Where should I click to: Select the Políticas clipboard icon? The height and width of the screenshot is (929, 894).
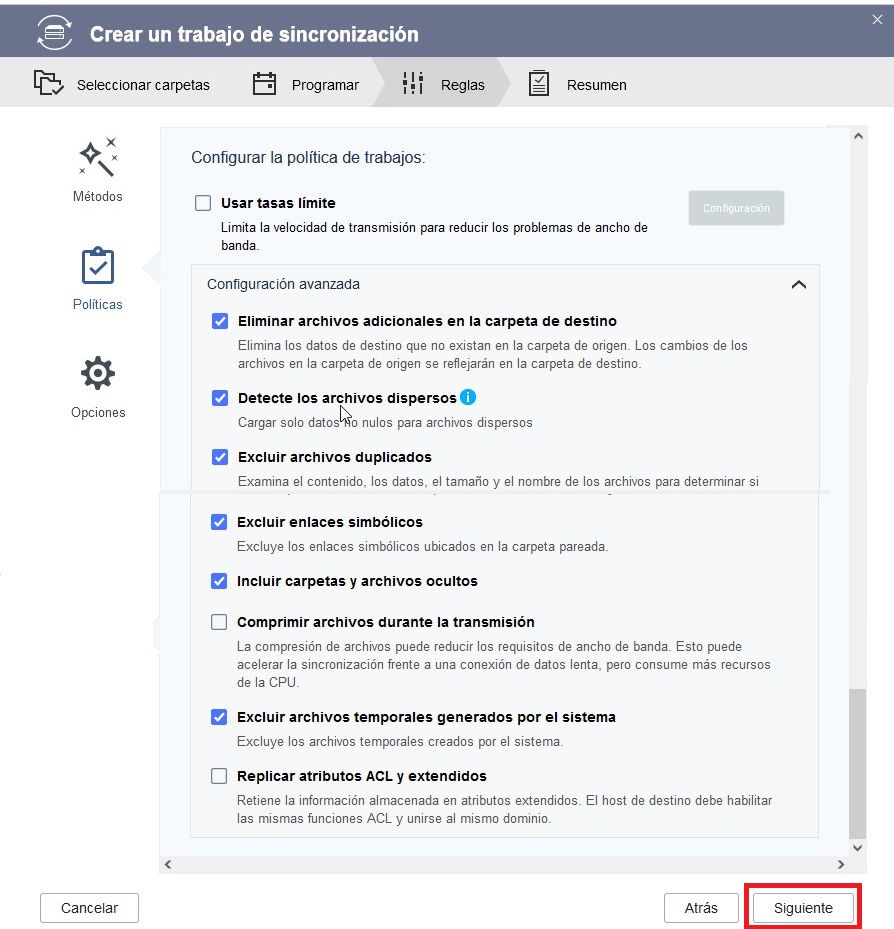[x=98, y=266]
